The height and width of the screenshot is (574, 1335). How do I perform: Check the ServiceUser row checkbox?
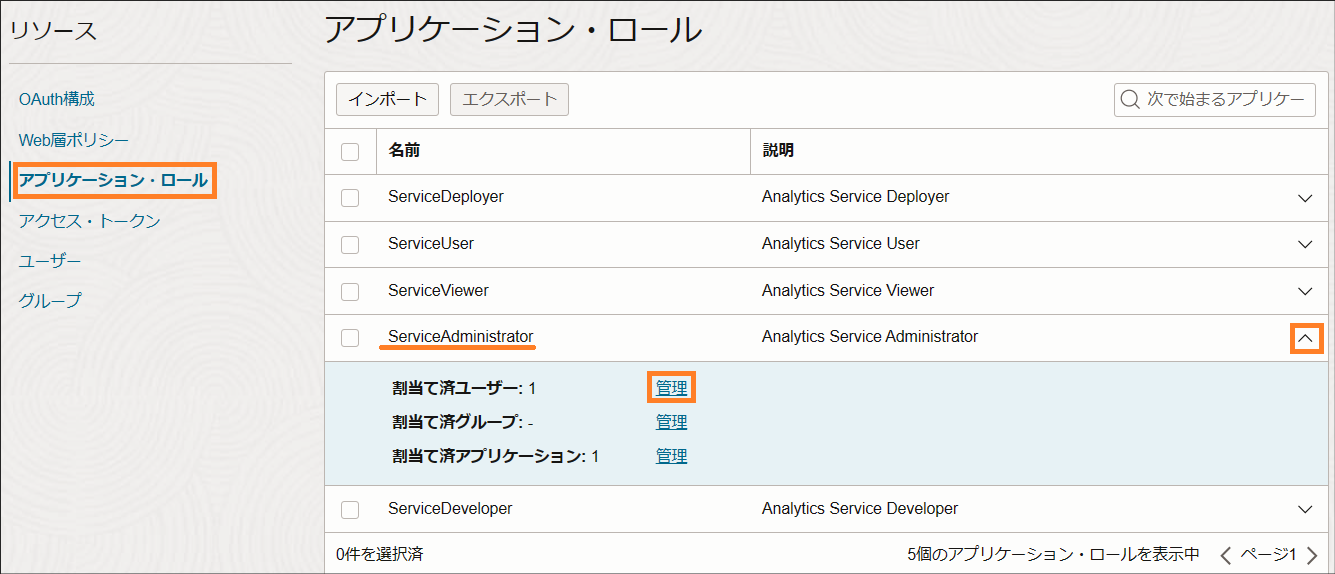point(350,245)
